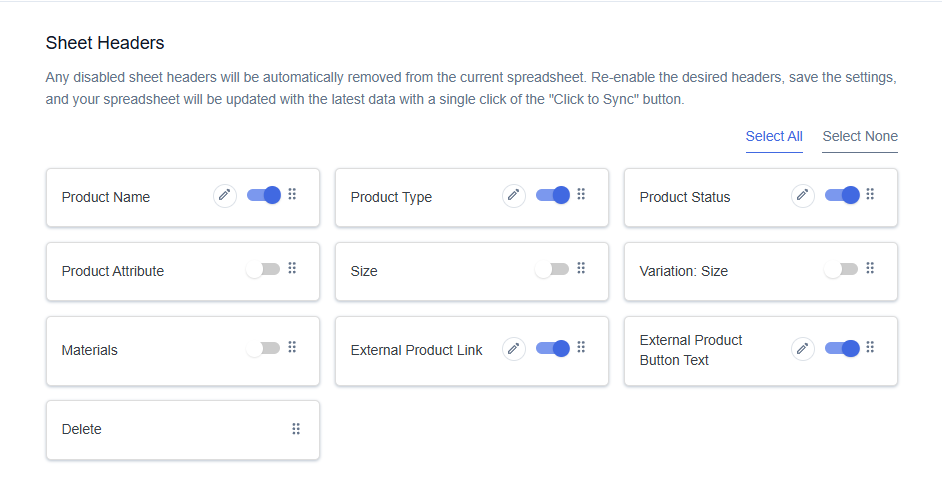Turn off External Product Link toggle

click(553, 349)
